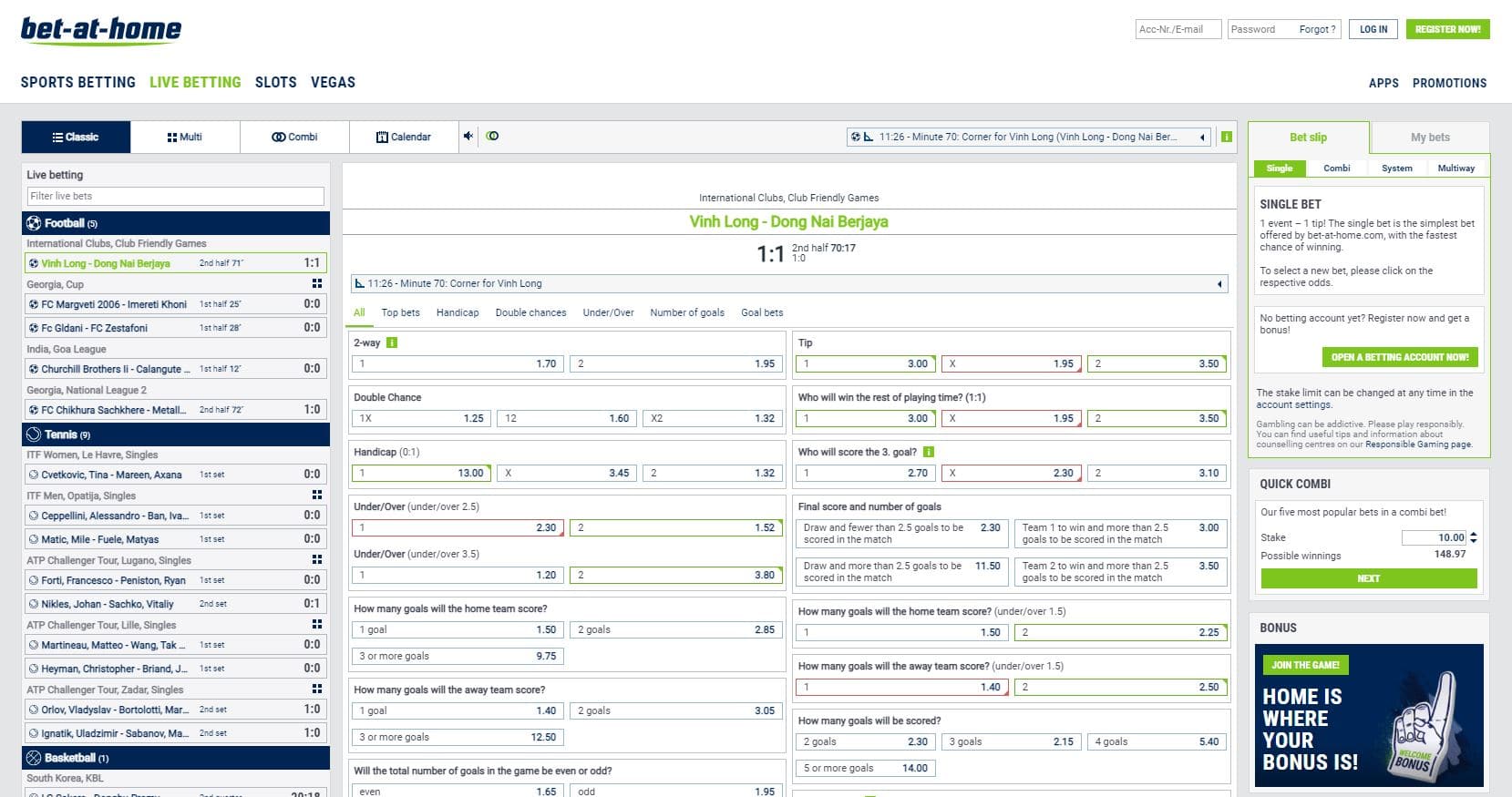Click tennis icon beside Matic, Mile match
1512x797 pixels.
click(x=34, y=539)
